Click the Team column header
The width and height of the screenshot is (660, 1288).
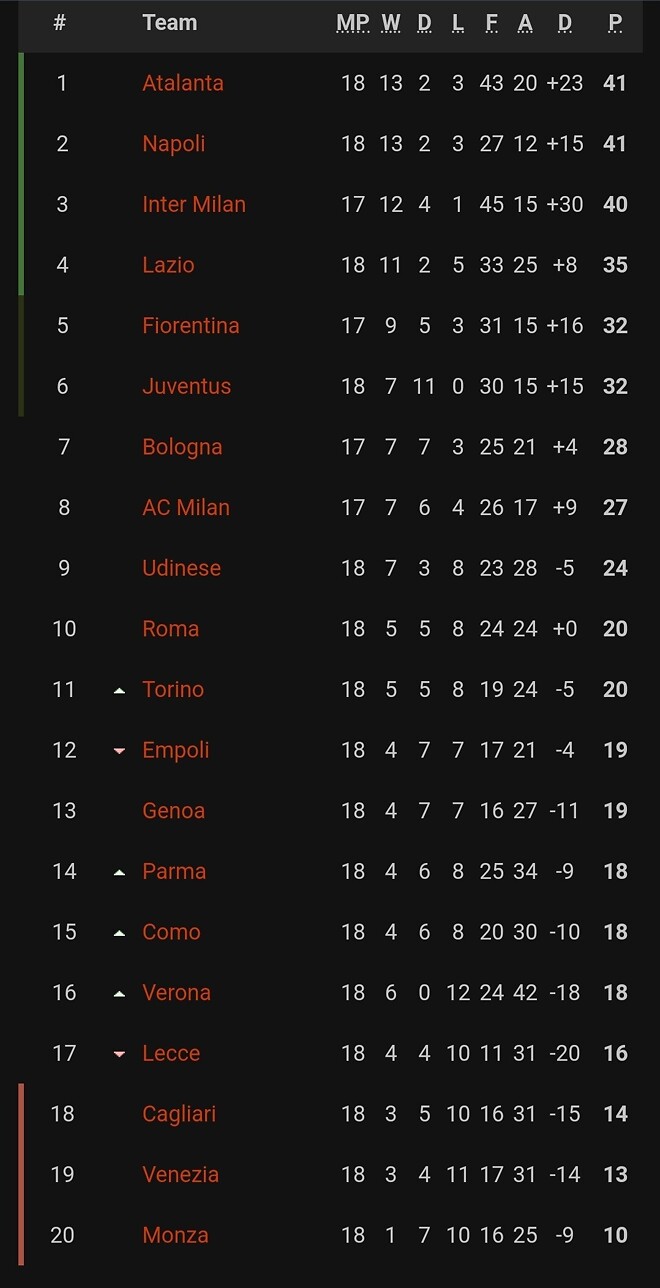pos(170,23)
